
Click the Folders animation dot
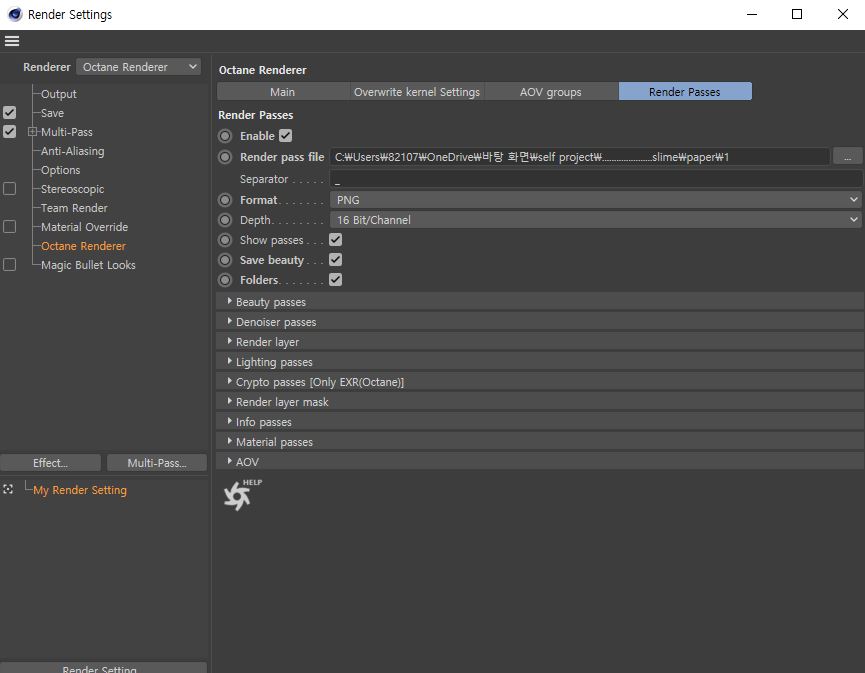225,280
